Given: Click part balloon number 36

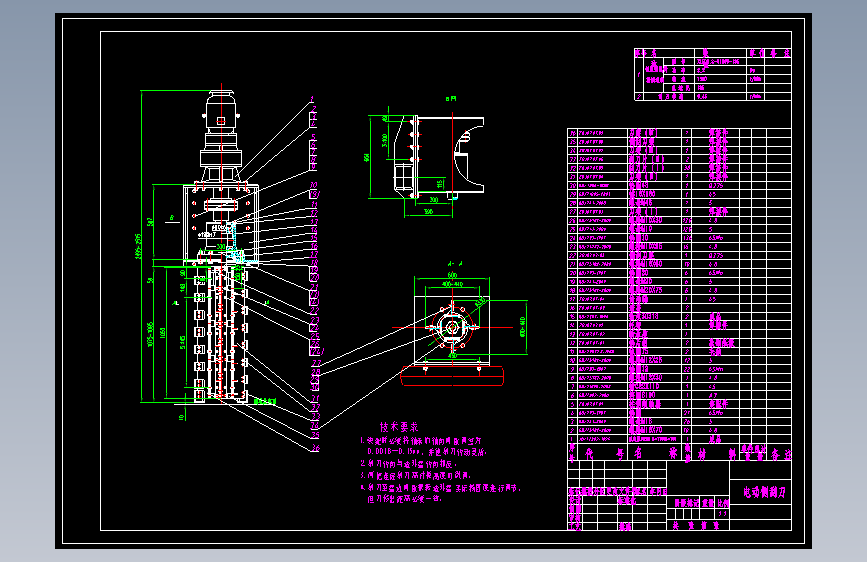Looking at the screenshot, I should coord(315,448).
